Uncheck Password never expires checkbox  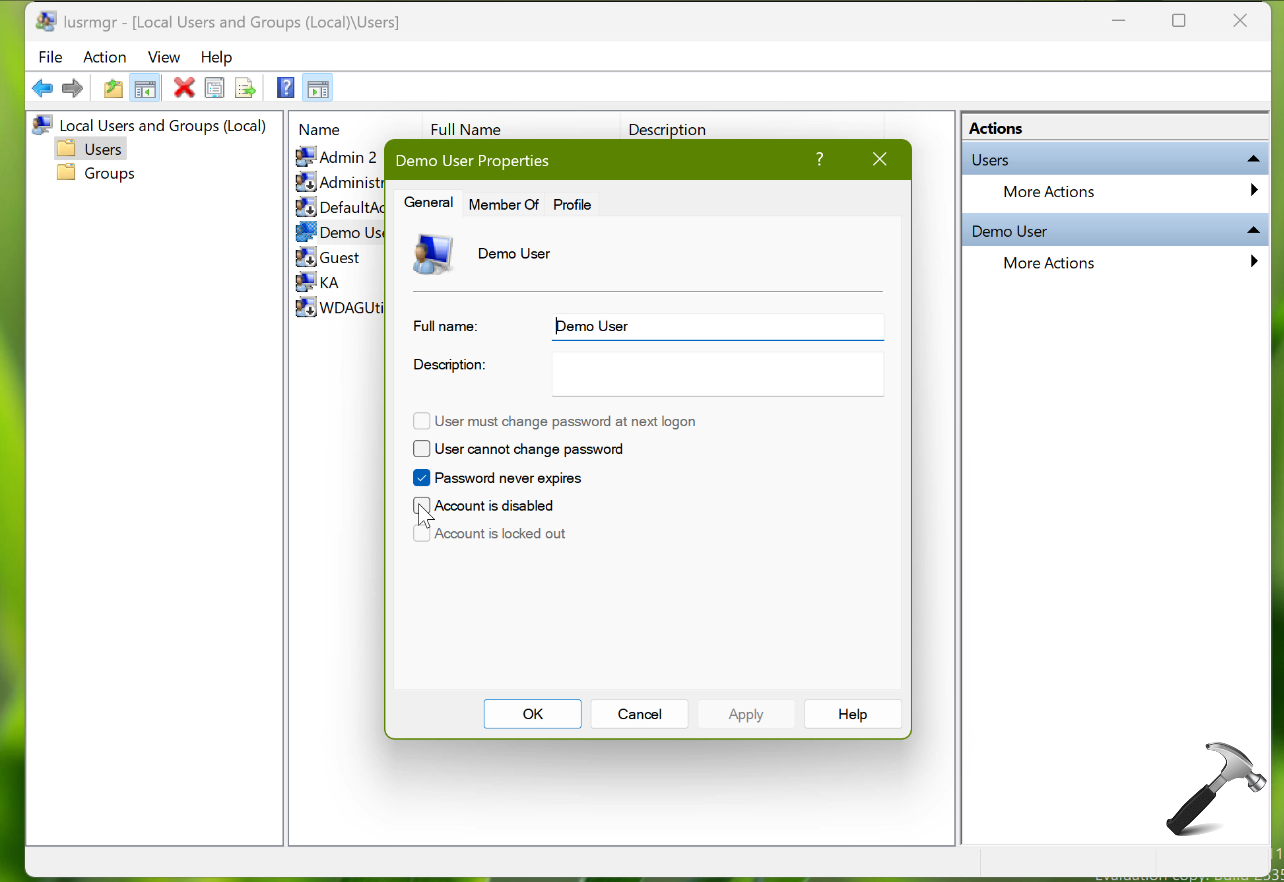[422, 478]
